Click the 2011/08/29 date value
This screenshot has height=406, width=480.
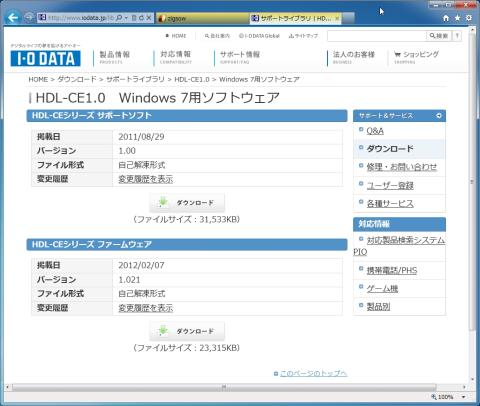coord(141,137)
